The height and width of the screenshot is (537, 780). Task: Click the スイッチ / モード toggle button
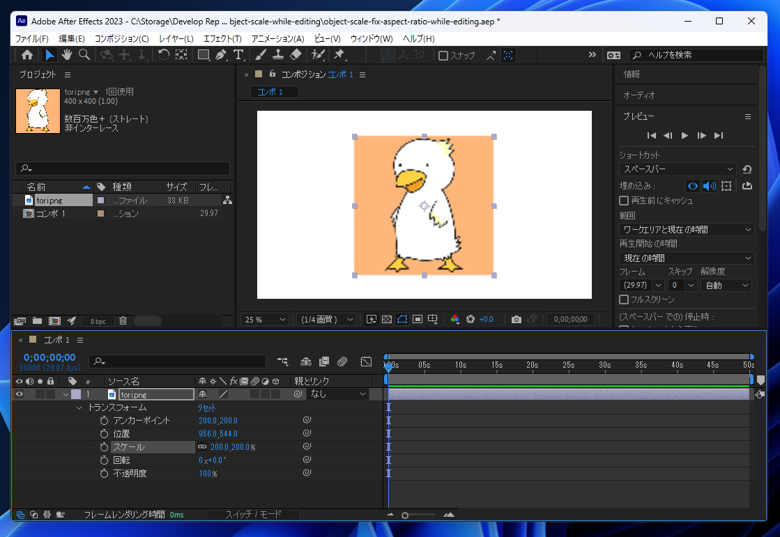click(x=253, y=514)
